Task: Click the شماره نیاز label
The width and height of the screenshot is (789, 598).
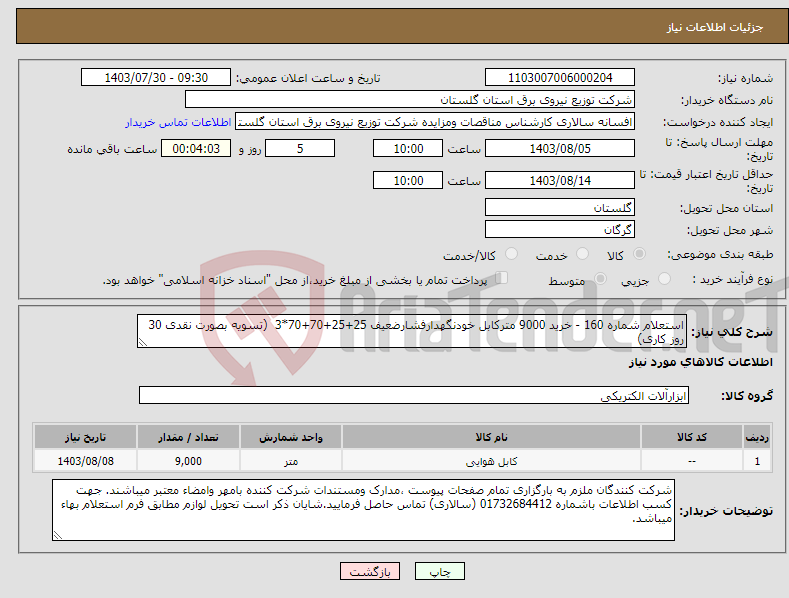Action: click(x=745, y=79)
